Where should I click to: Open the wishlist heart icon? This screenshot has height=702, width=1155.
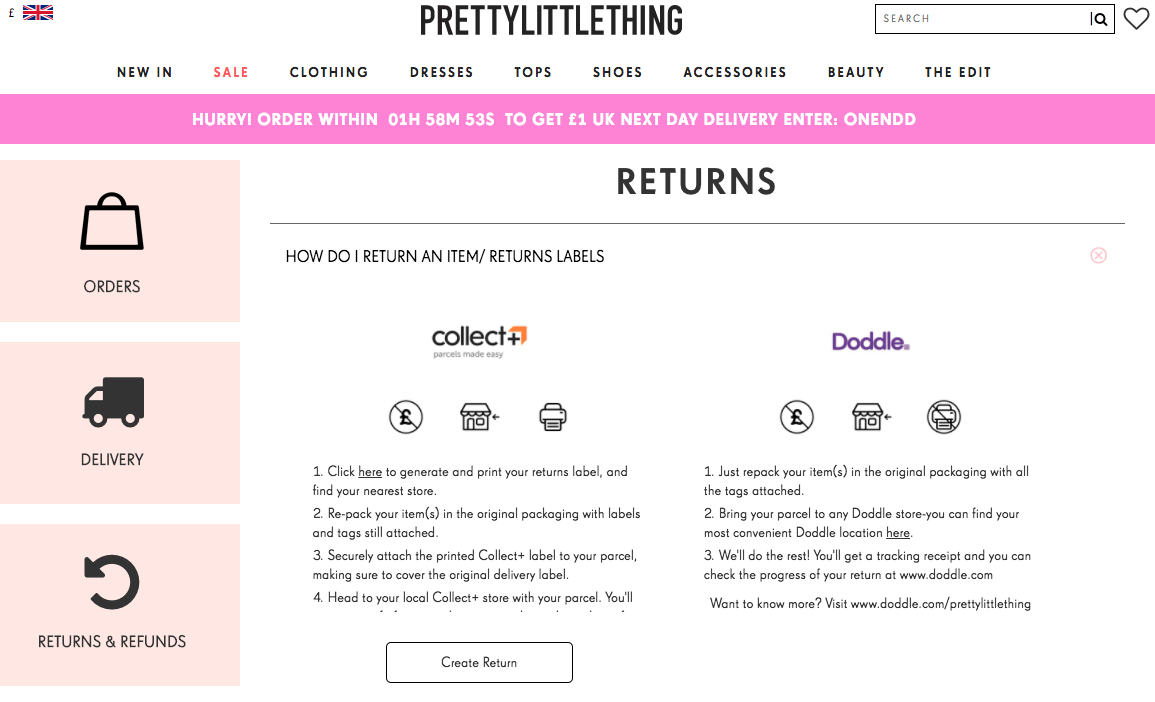click(1136, 18)
